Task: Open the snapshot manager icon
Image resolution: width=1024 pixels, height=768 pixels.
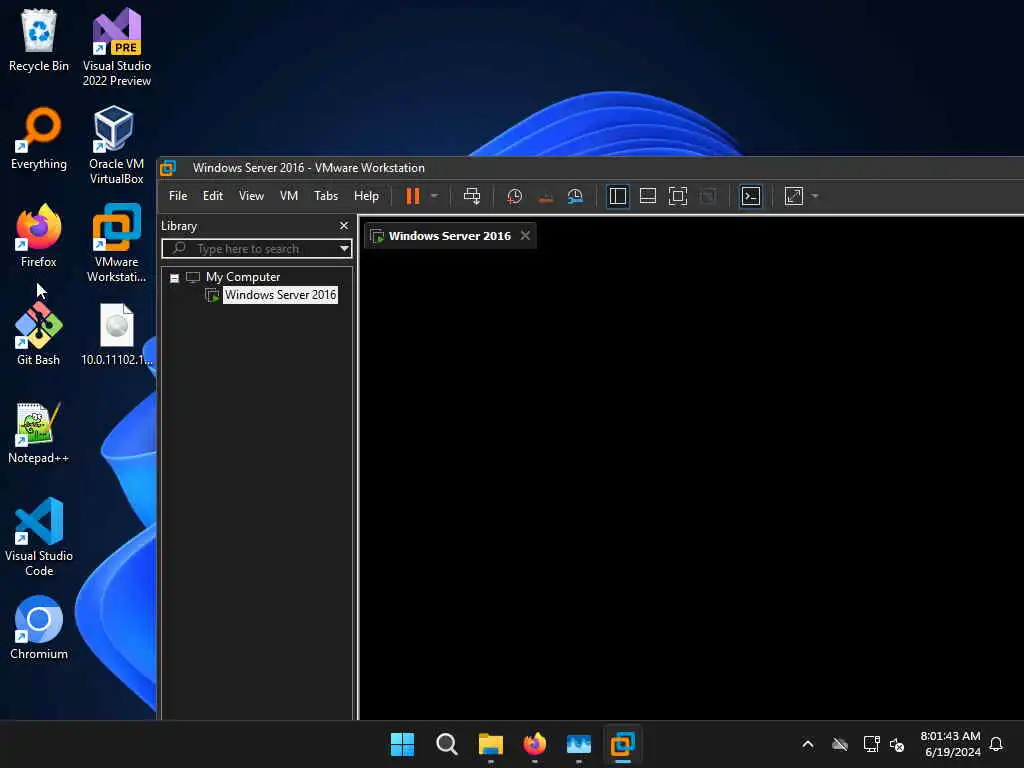Action: coord(575,196)
